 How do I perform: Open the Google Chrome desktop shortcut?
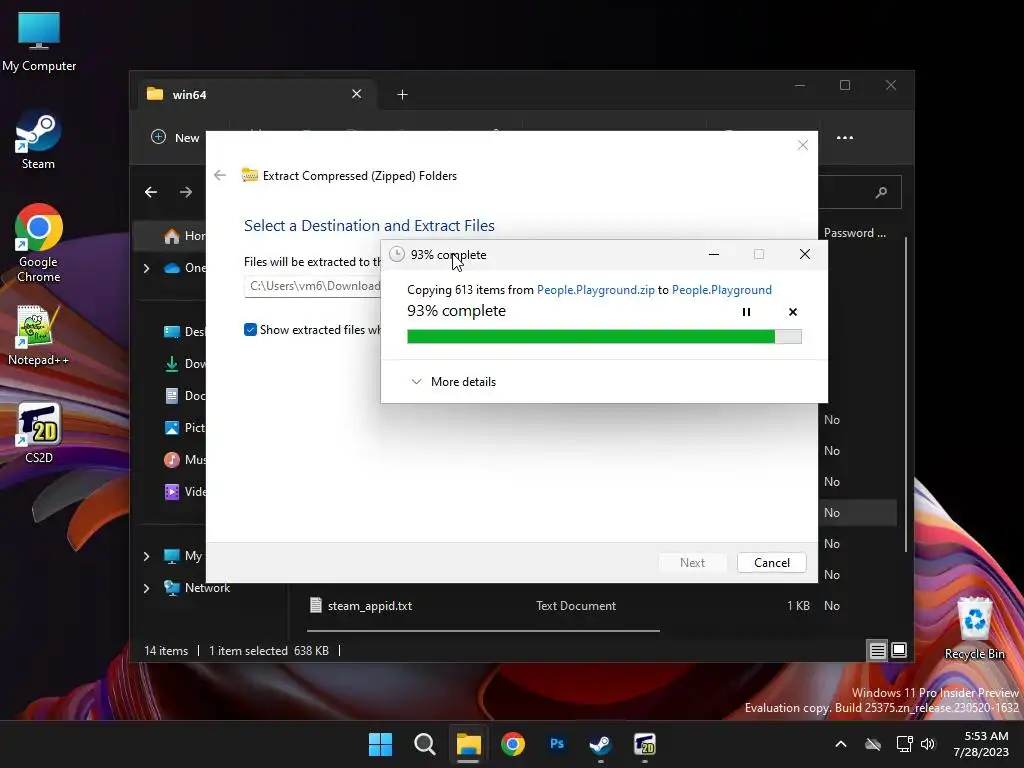39,243
